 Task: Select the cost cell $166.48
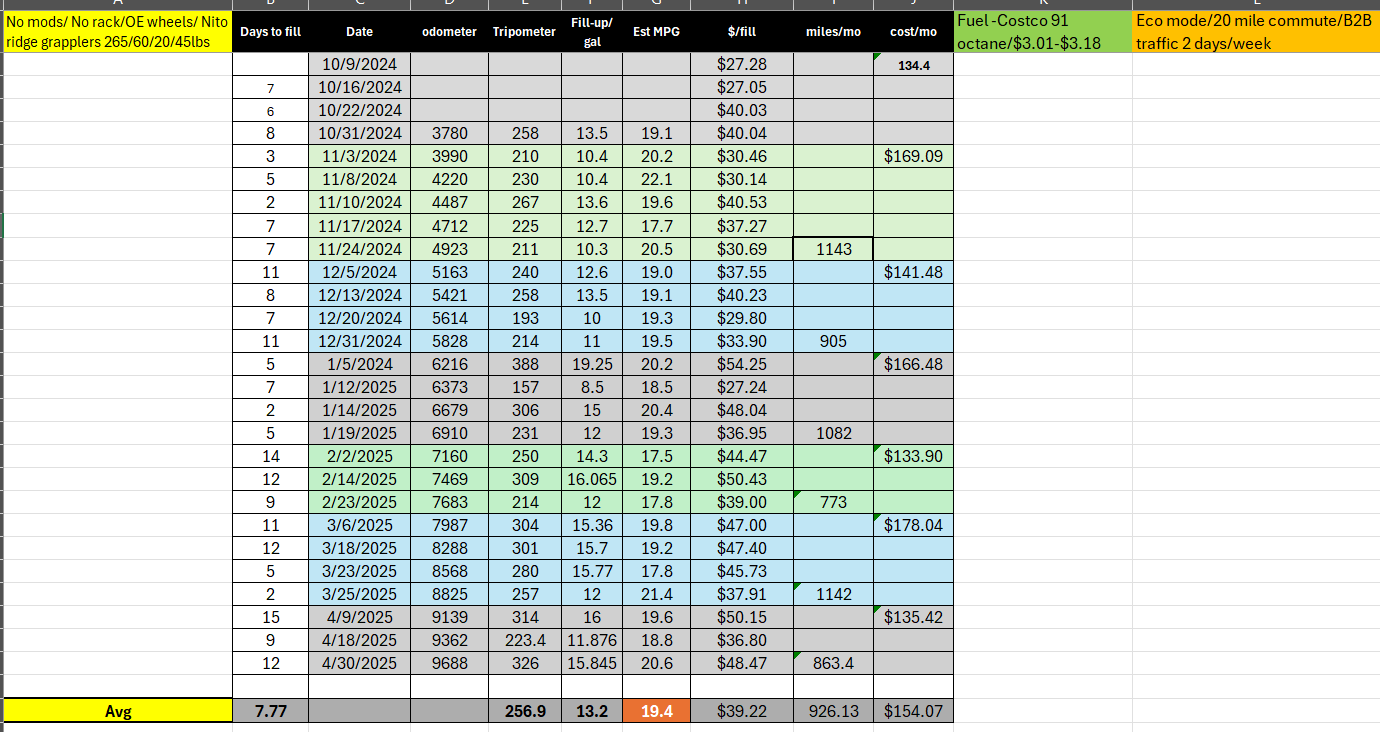(x=913, y=364)
